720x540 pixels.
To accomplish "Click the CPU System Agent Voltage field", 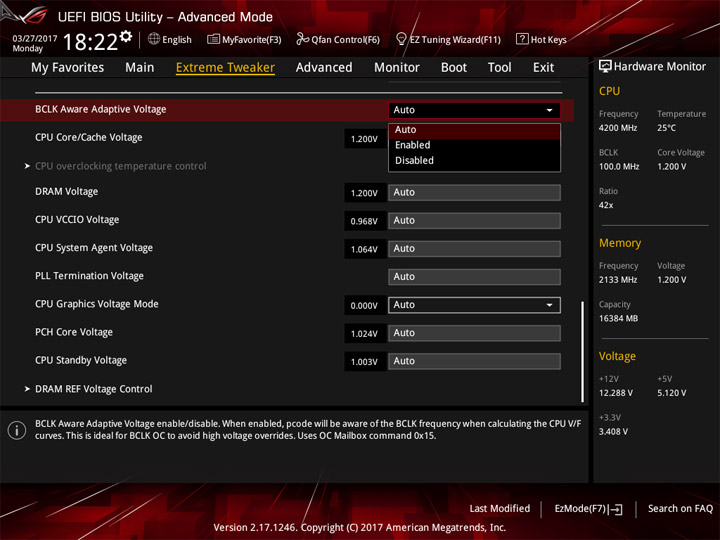I will (x=474, y=248).
